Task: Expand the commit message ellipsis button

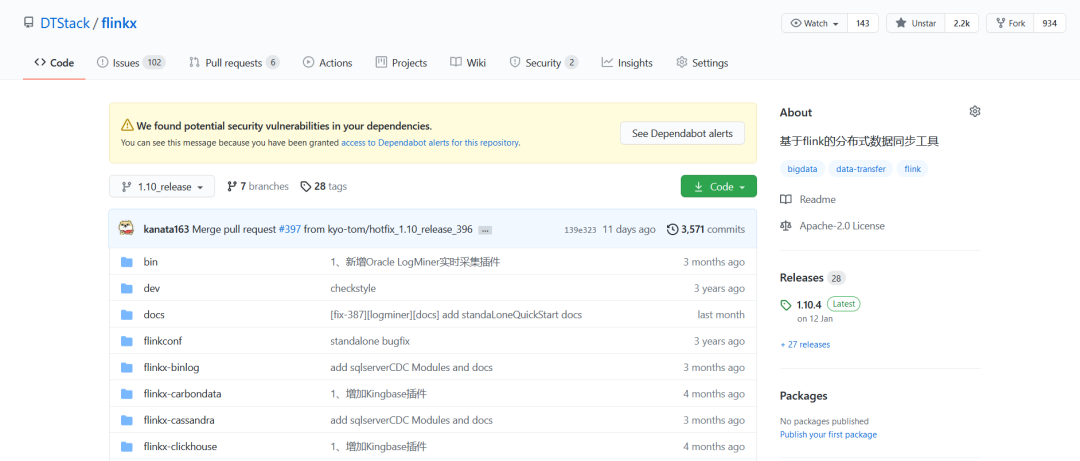Action: click(485, 230)
